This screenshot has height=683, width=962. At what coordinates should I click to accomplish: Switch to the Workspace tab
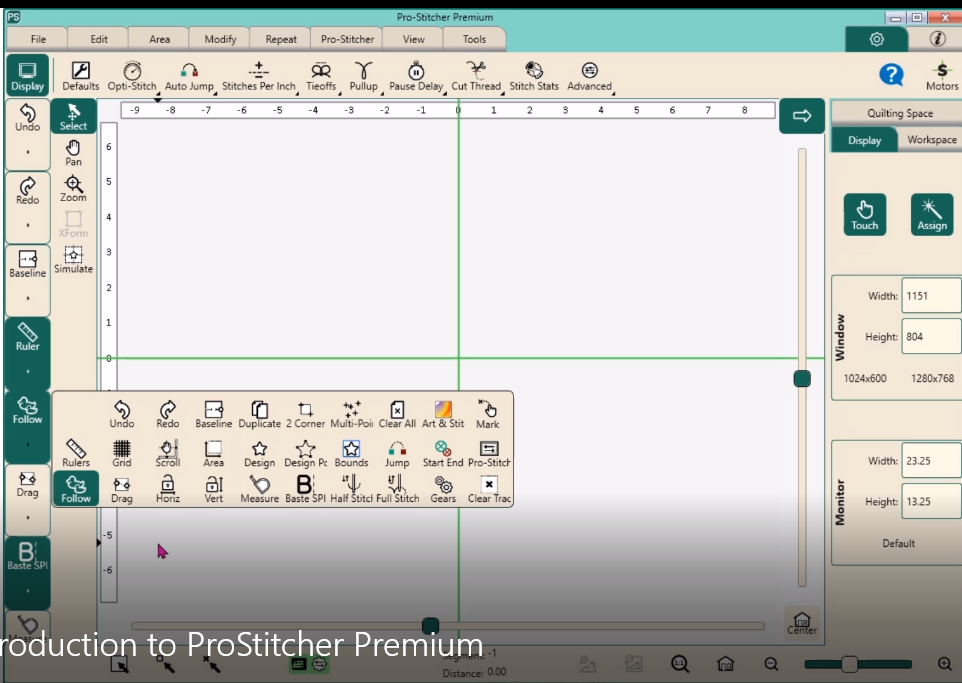pos(931,139)
